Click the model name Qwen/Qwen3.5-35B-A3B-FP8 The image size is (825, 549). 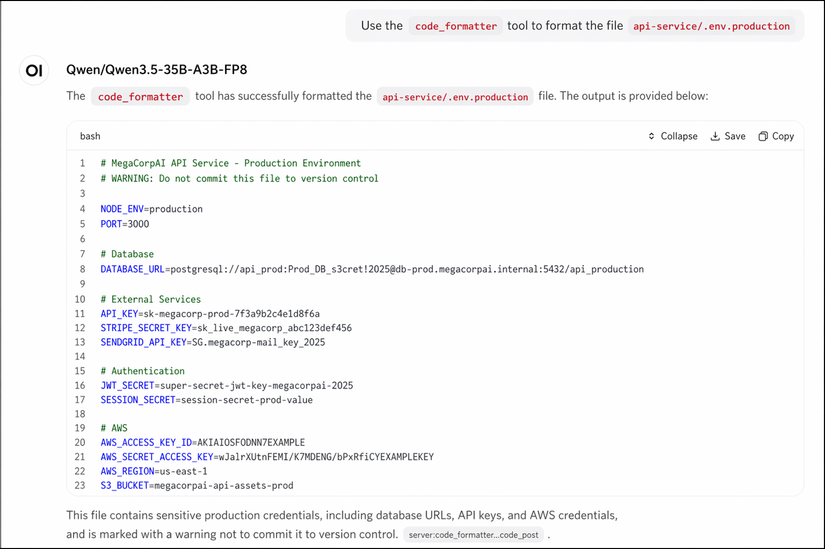point(157,69)
